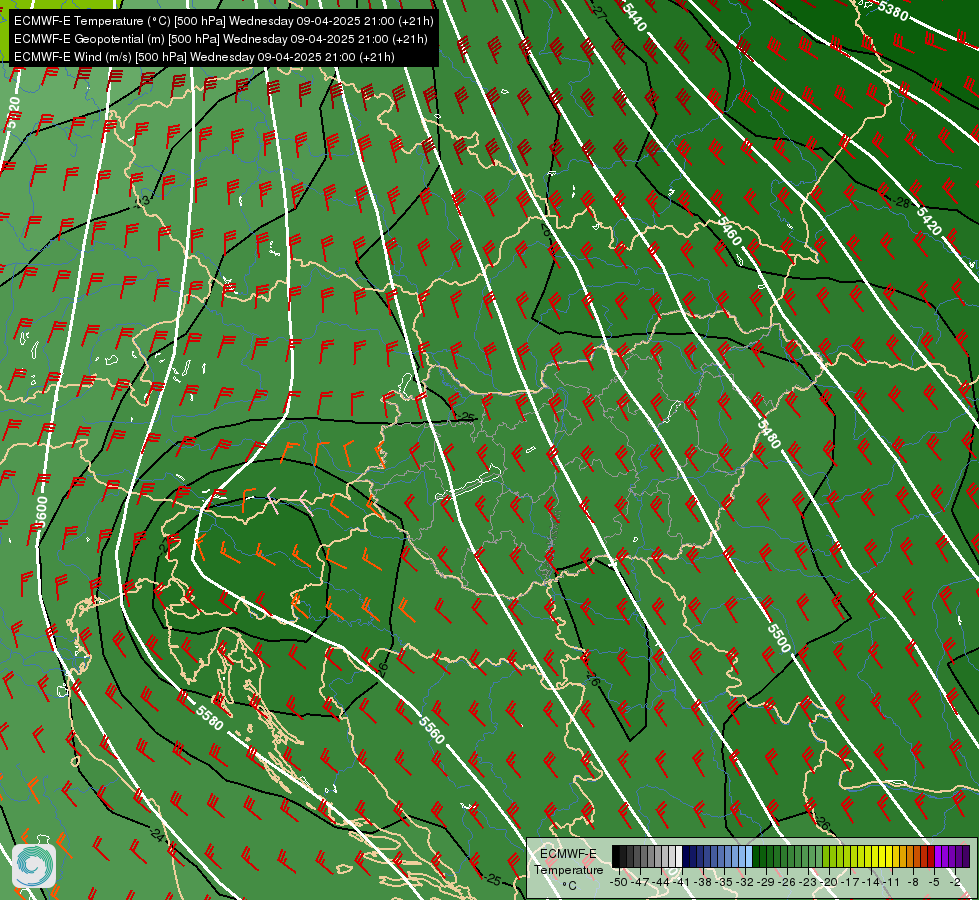Click the -41 legend tick label
979x900 pixels.
681,883
